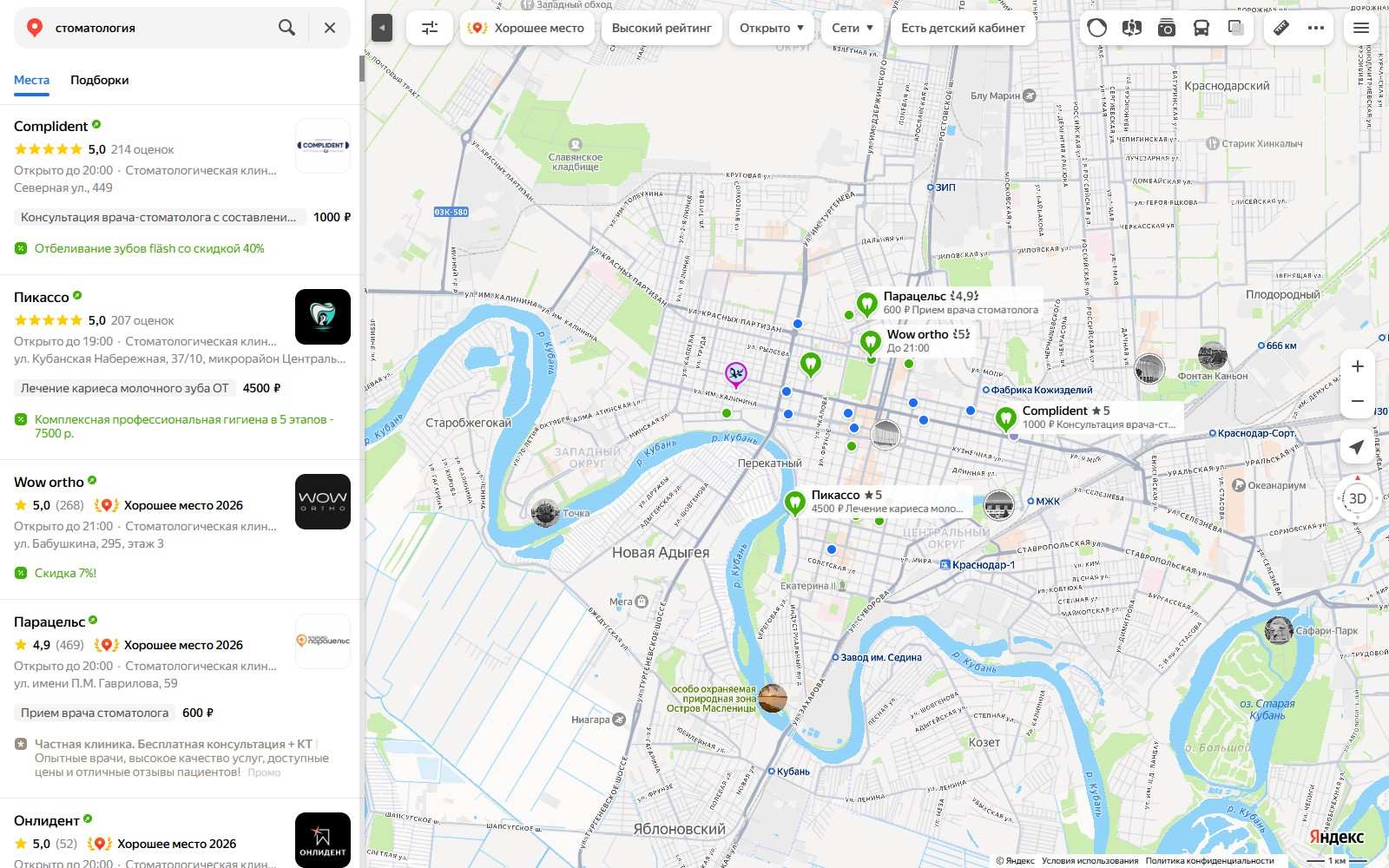Click the Точка photo marker on map
Image resolution: width=1389 pixels, height=868 pixels.
coord(545,513)
